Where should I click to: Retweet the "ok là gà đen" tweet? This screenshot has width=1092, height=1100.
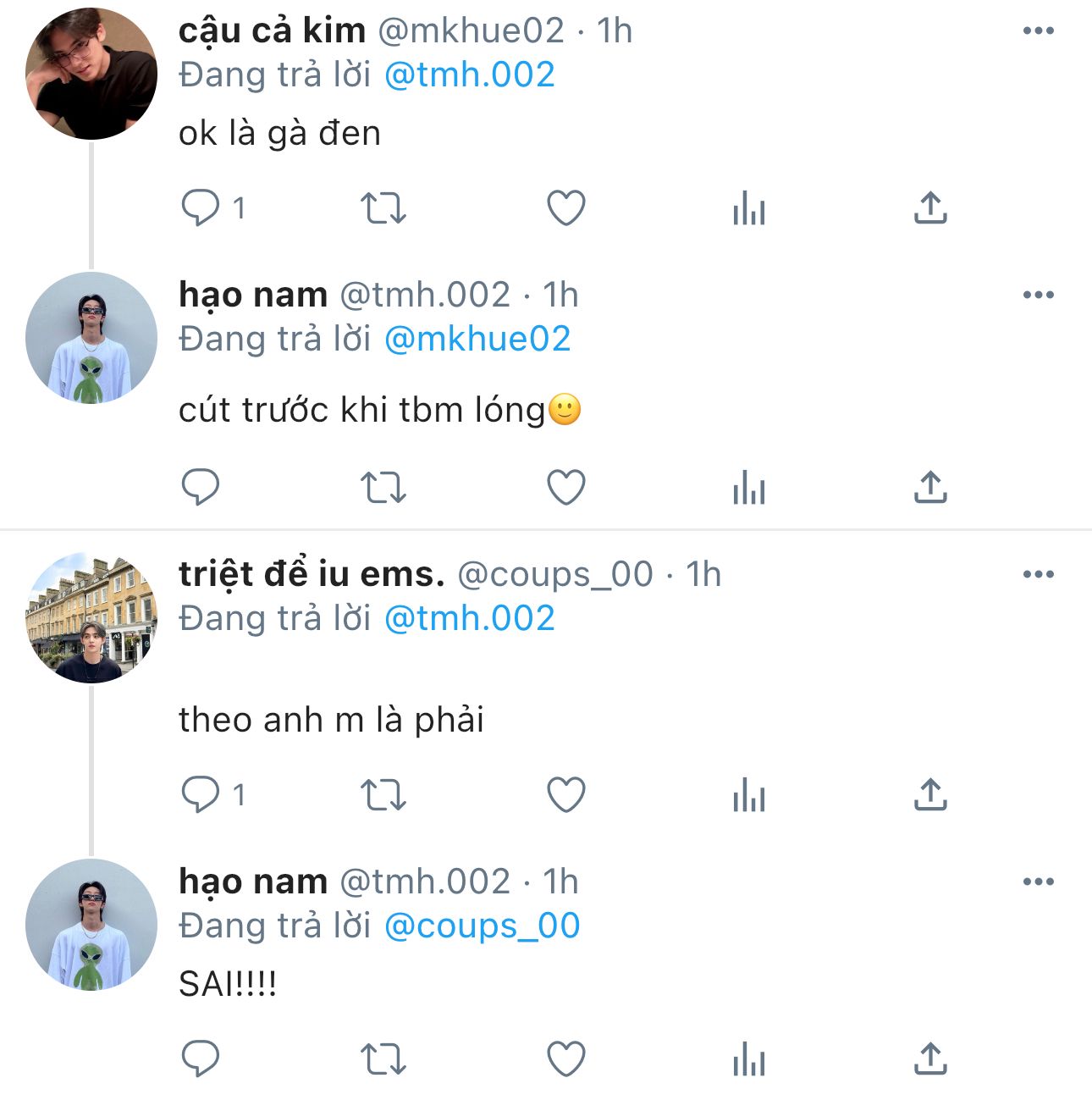[x=383, y=207]
